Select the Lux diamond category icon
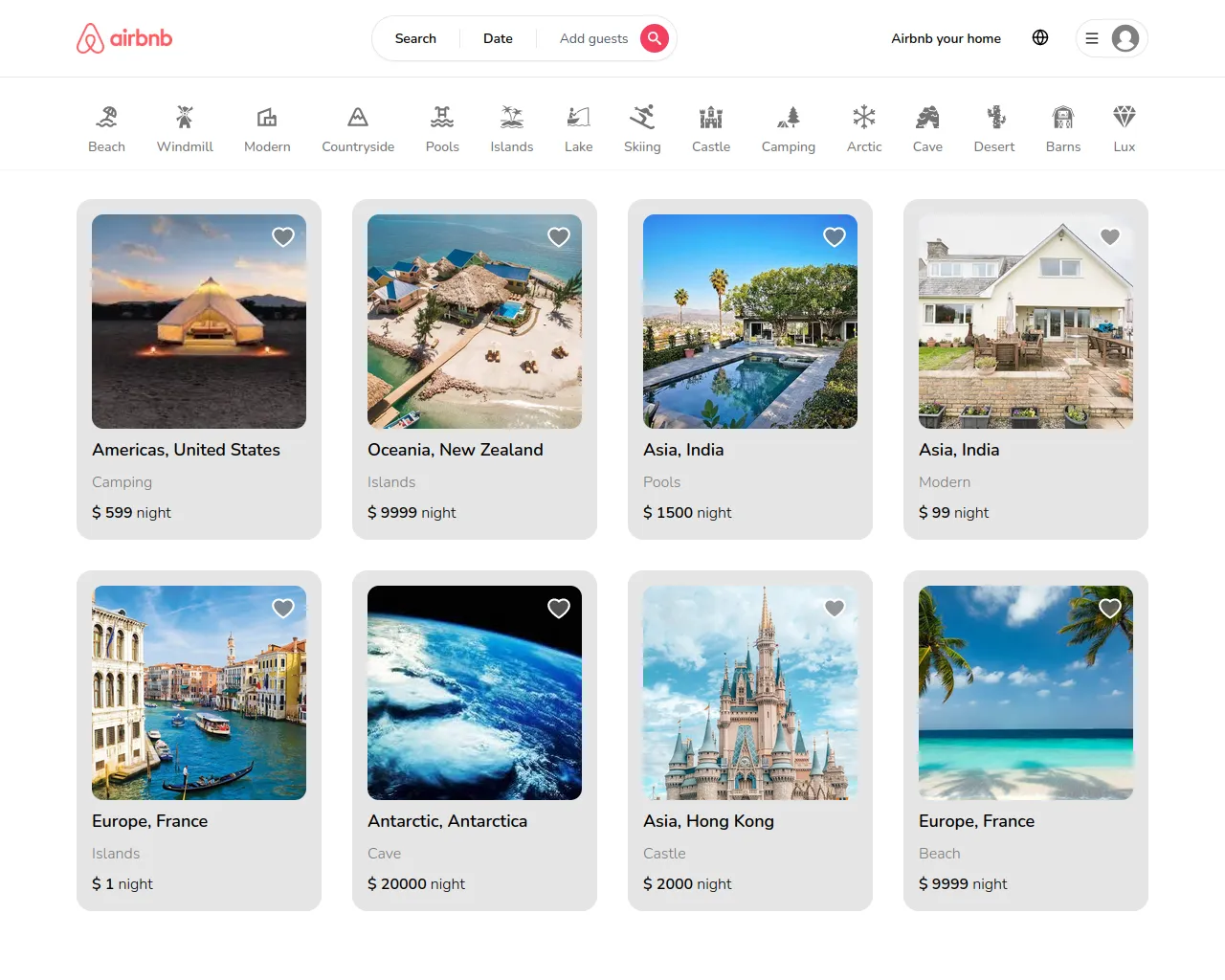The height and width of the screenshot is (980, 1225). 1125,117
